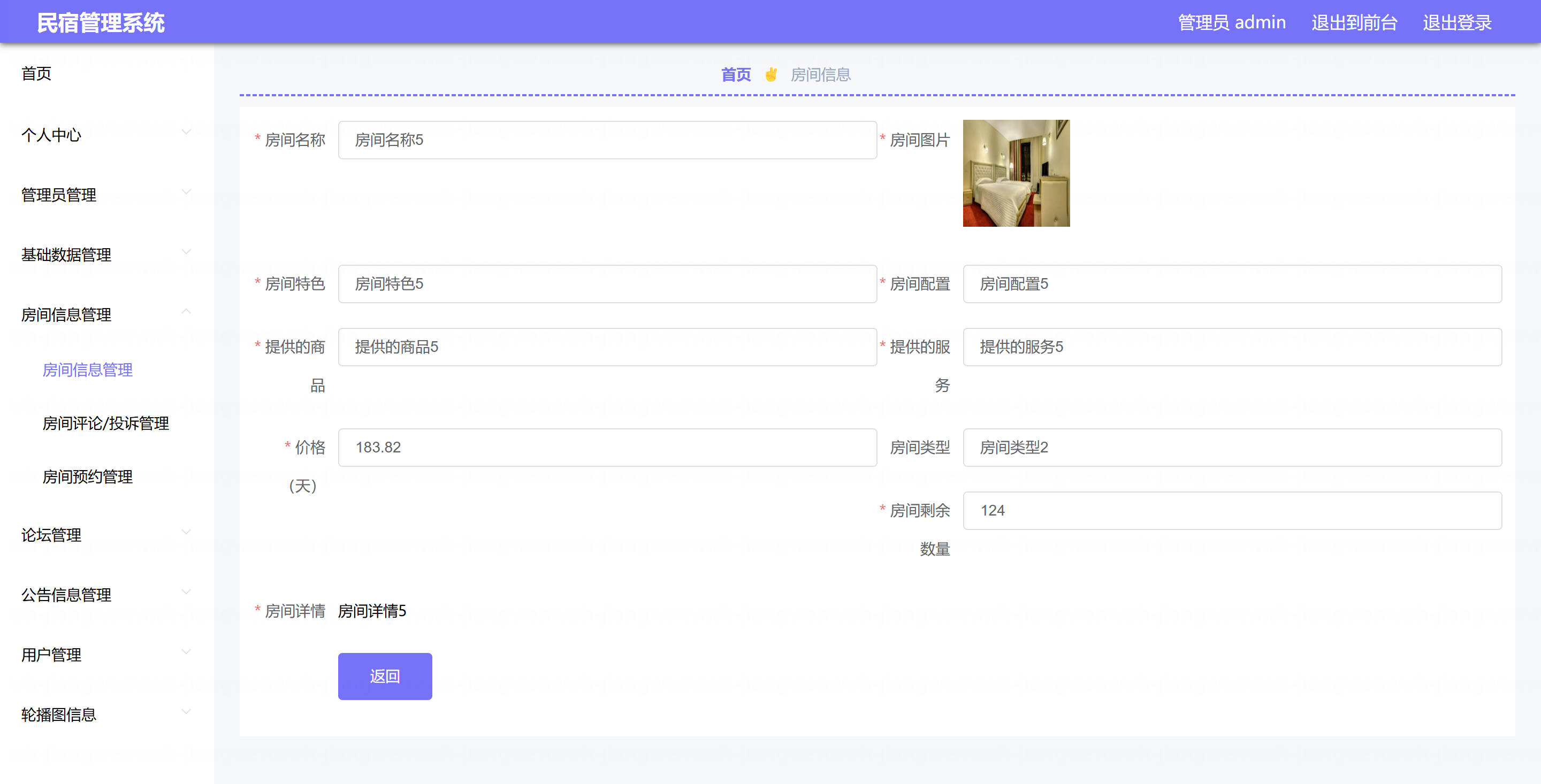Click the 房间名称 input field
Viewport: 1541px width, 784px height.
pos(607,140)
